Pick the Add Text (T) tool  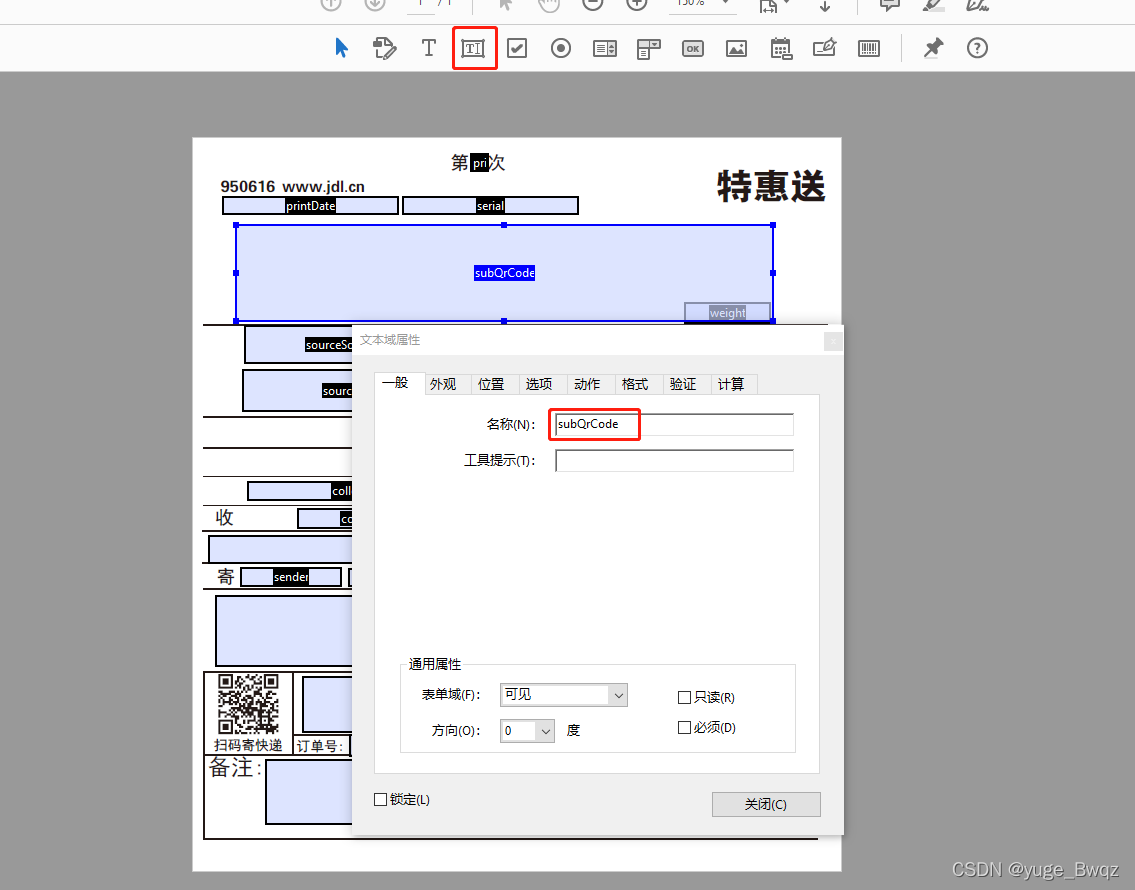[429, 48]
